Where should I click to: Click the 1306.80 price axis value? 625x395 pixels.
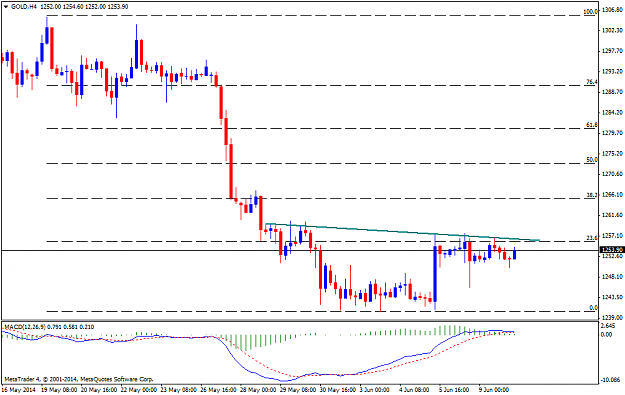(612, 10)
